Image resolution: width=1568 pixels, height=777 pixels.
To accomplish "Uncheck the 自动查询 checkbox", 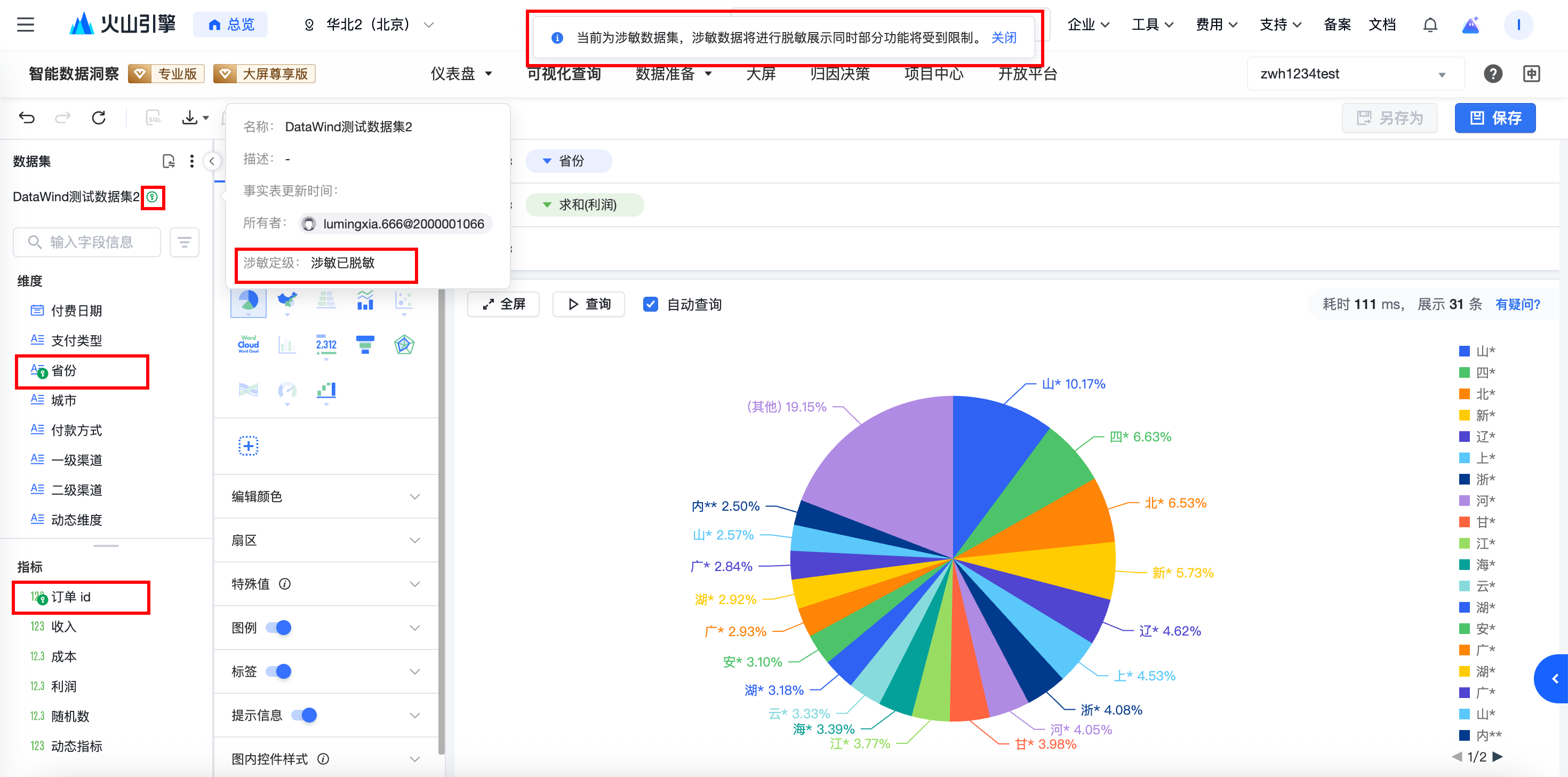I will pyautogui.click(x=650, y=305).
